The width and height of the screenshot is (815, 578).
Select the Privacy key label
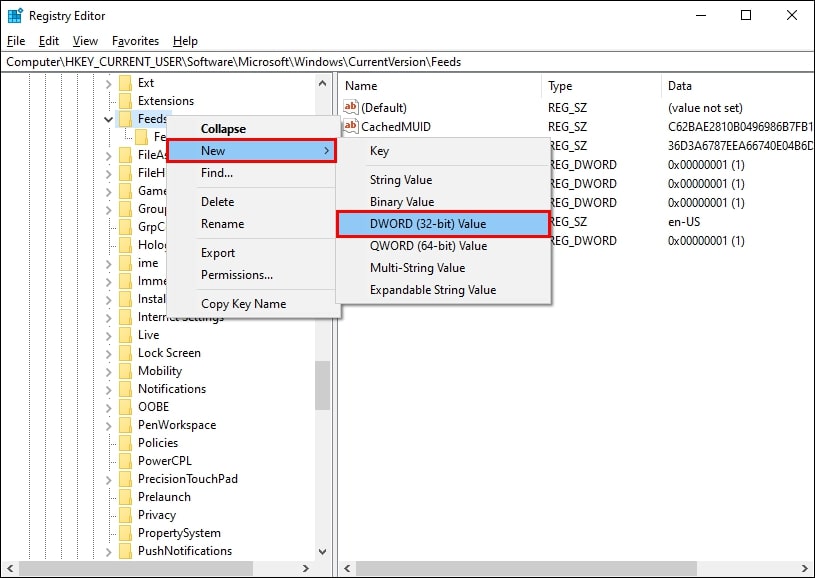(x=157, y=515)
